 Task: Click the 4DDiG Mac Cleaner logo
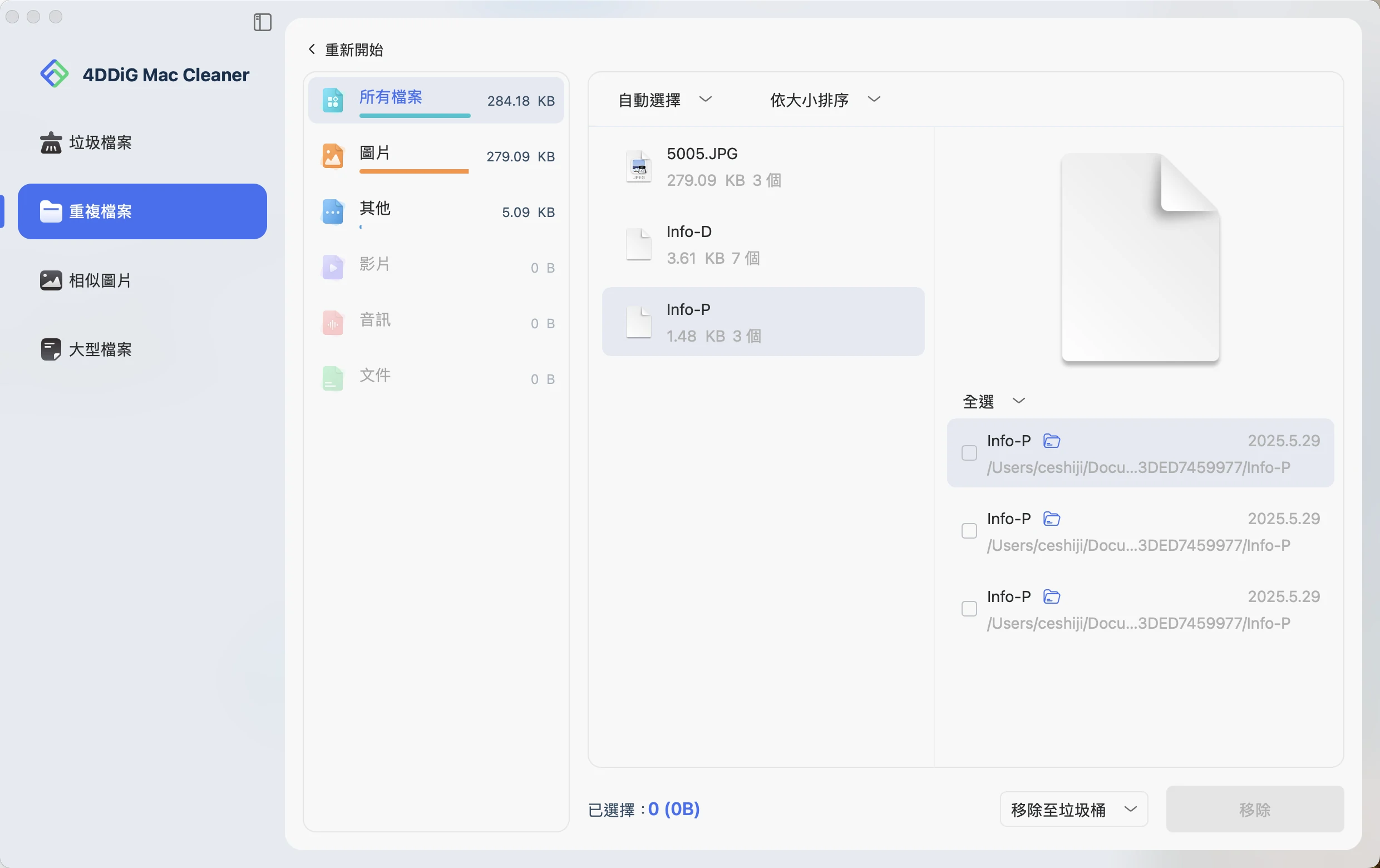coord(55,74)
